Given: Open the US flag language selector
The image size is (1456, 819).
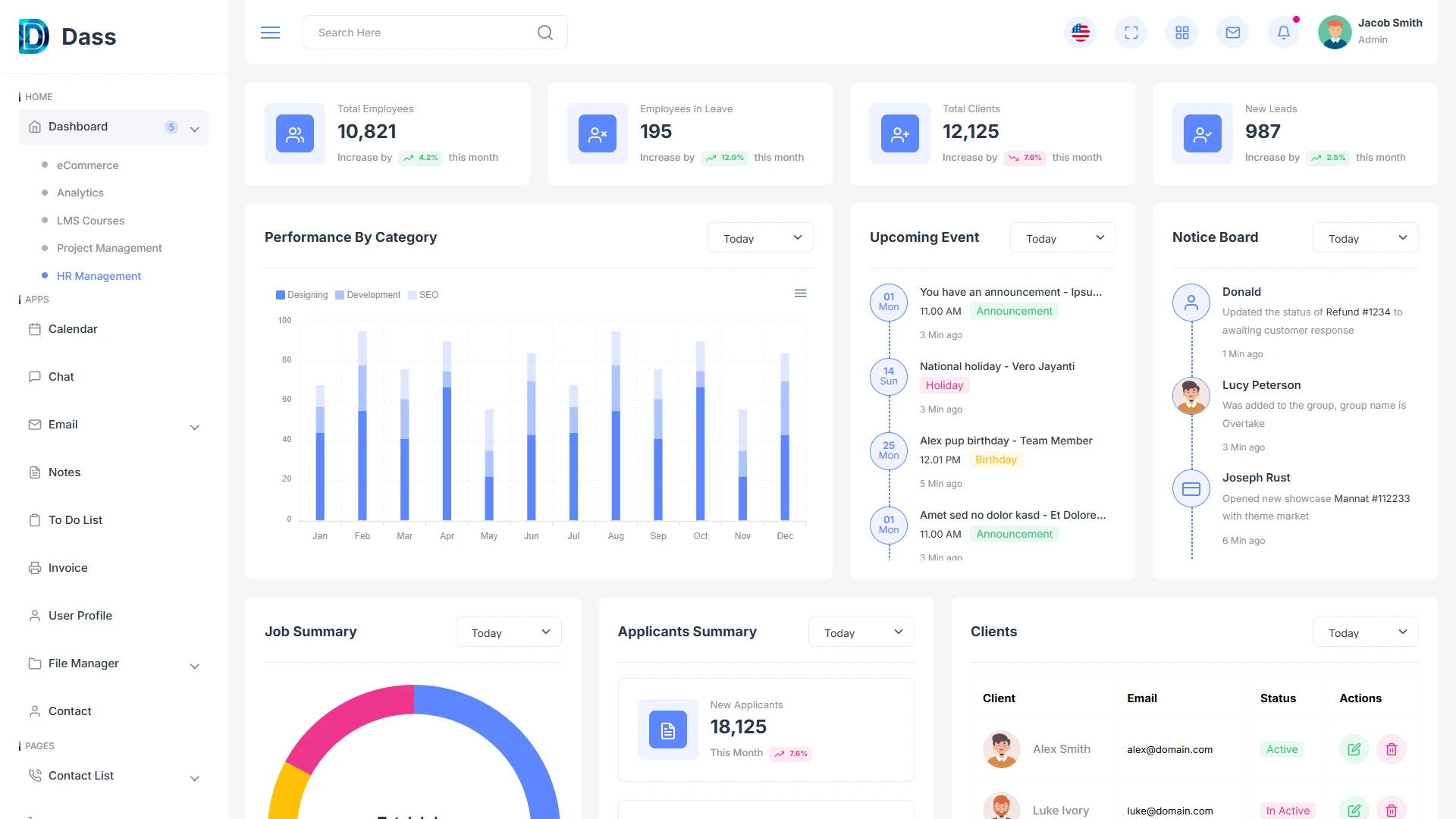Looking at the screenshot, I should tap(1081, 33).
